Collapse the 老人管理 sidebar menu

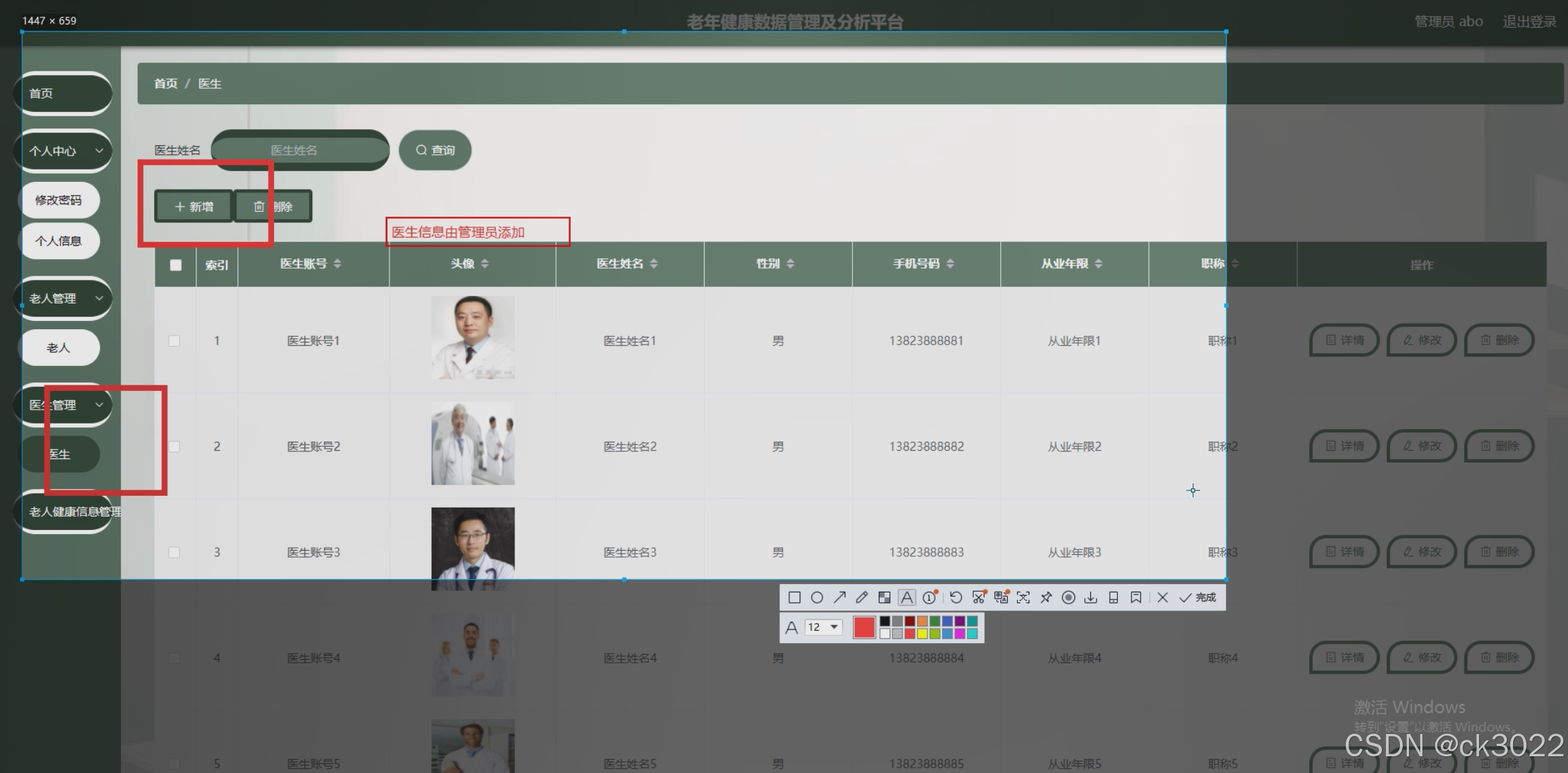pos(62,299)
